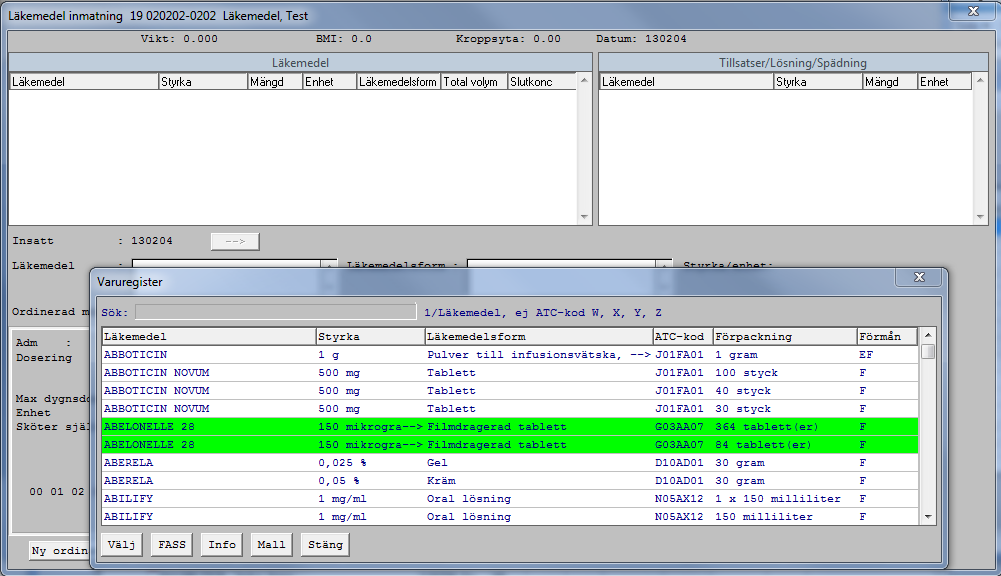This screenshot has height=576, width=1001.
Task: Sort Varuregister by Styrka column header
Action: click(370, 337)
